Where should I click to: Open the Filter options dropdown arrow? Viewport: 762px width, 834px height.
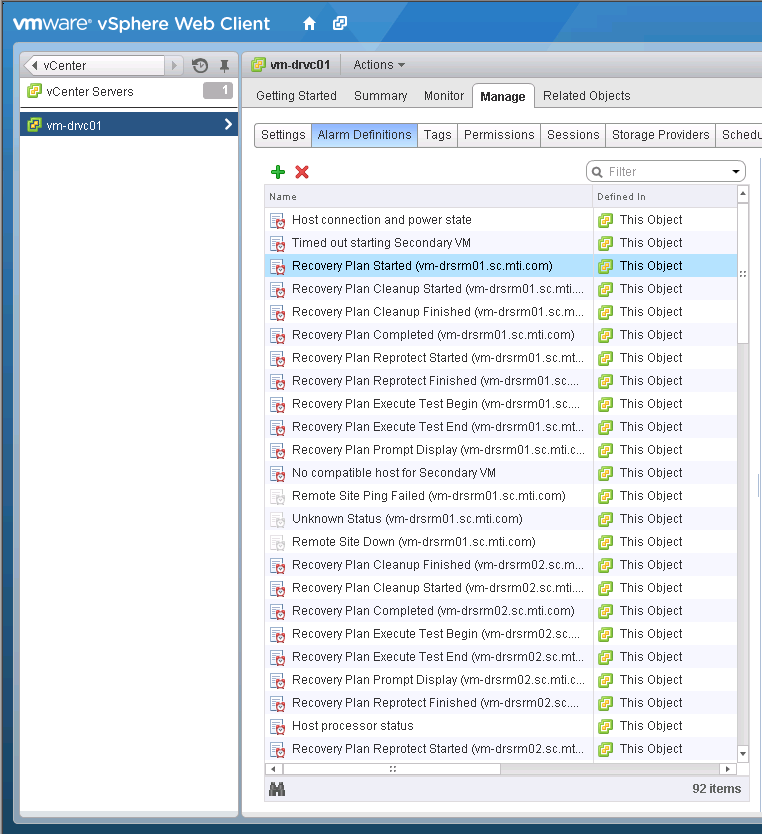coord(736,172)
